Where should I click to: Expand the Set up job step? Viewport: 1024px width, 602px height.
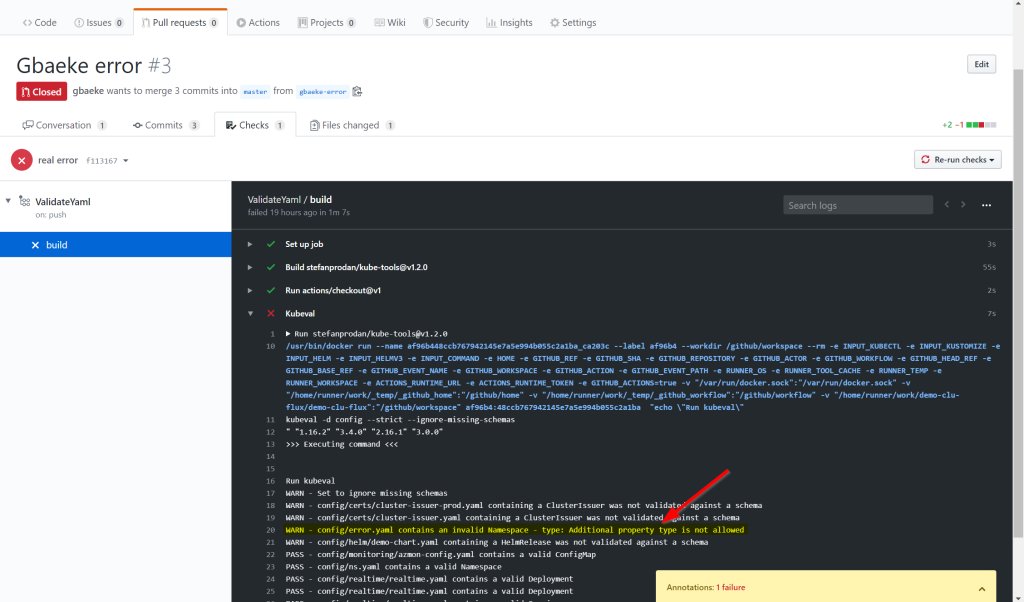(249, 243)
